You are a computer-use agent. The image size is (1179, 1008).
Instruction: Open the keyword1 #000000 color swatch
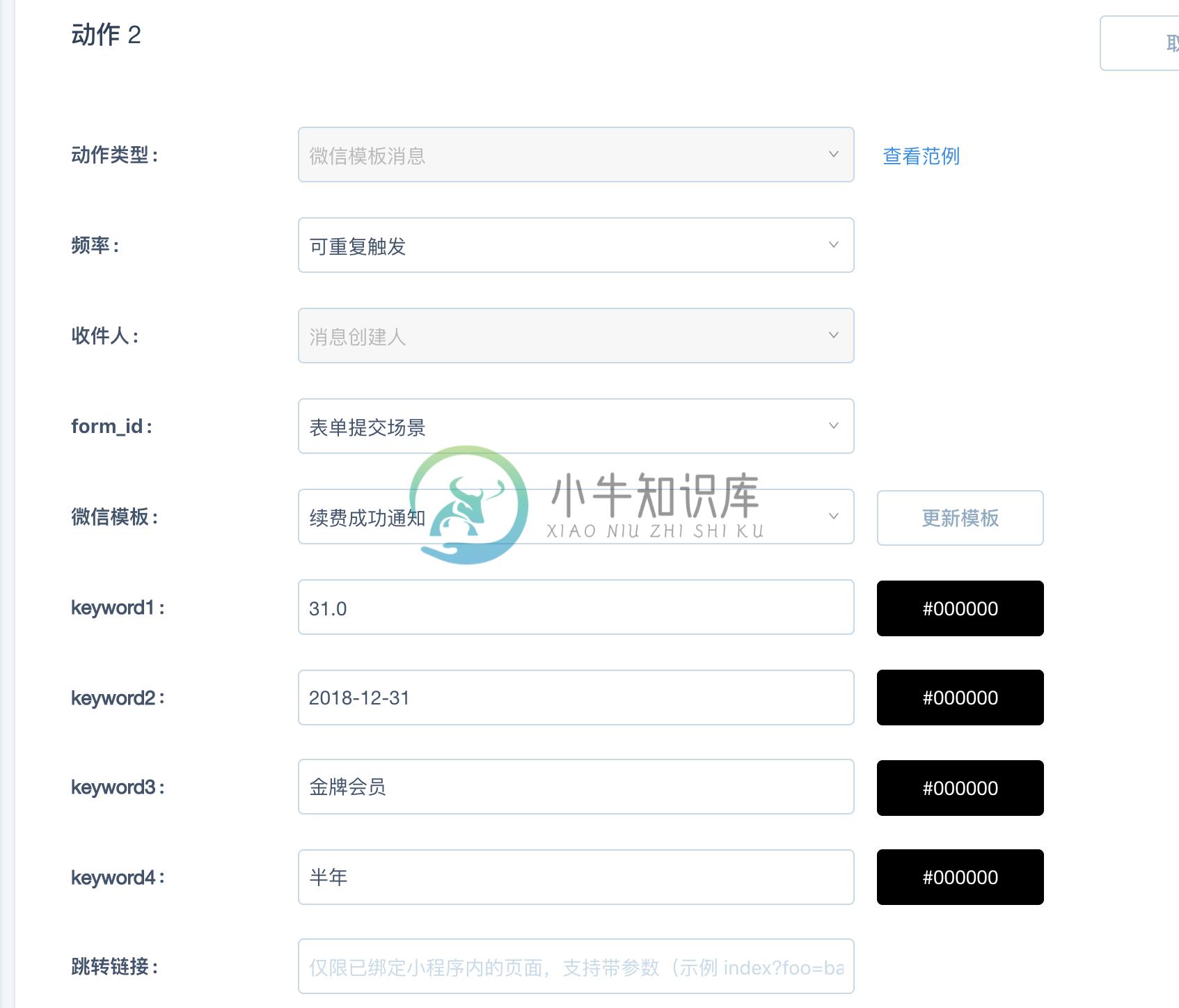(960, 608)
